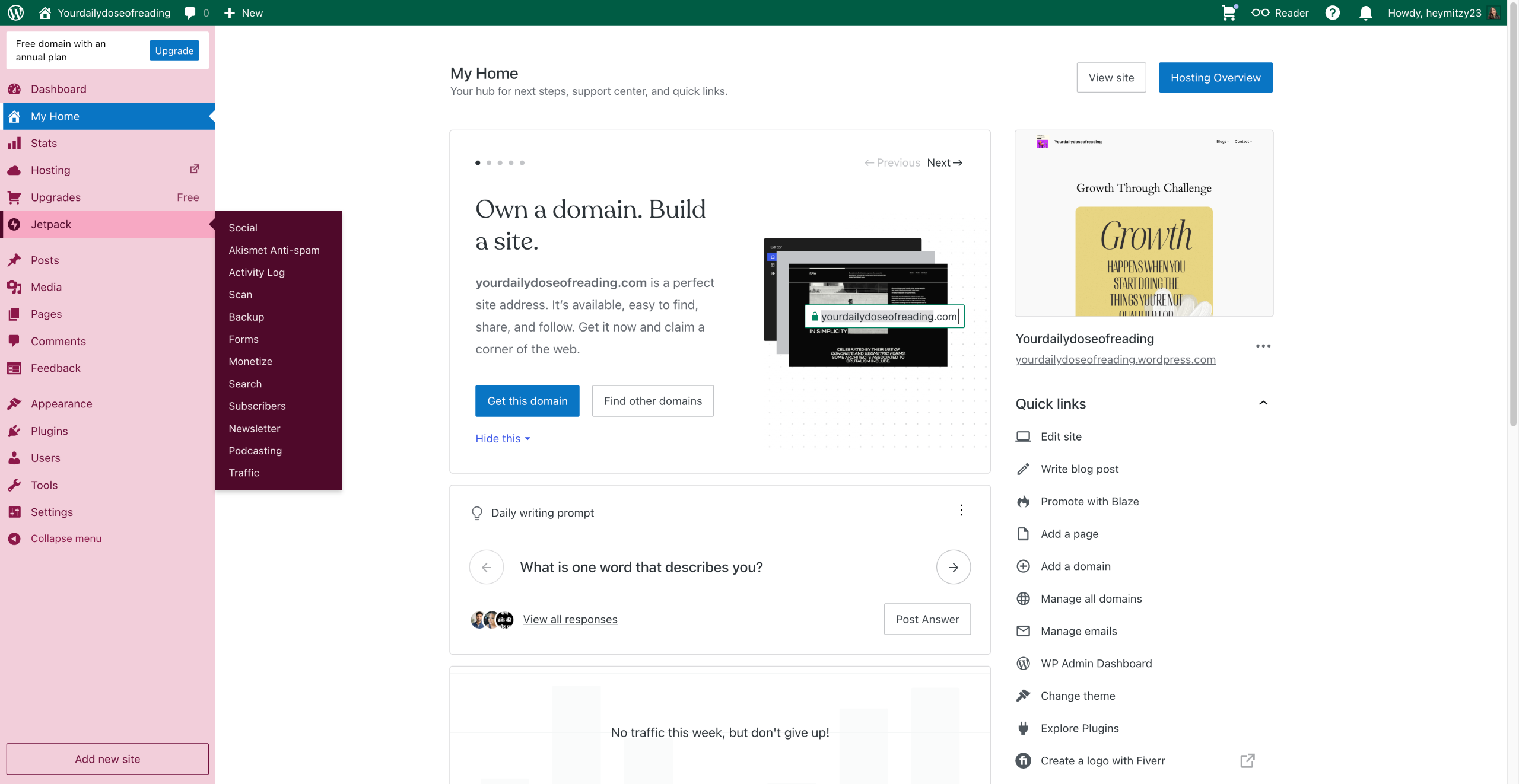Click the Stats bar chart icon
1519x784 pixels.
14,144
